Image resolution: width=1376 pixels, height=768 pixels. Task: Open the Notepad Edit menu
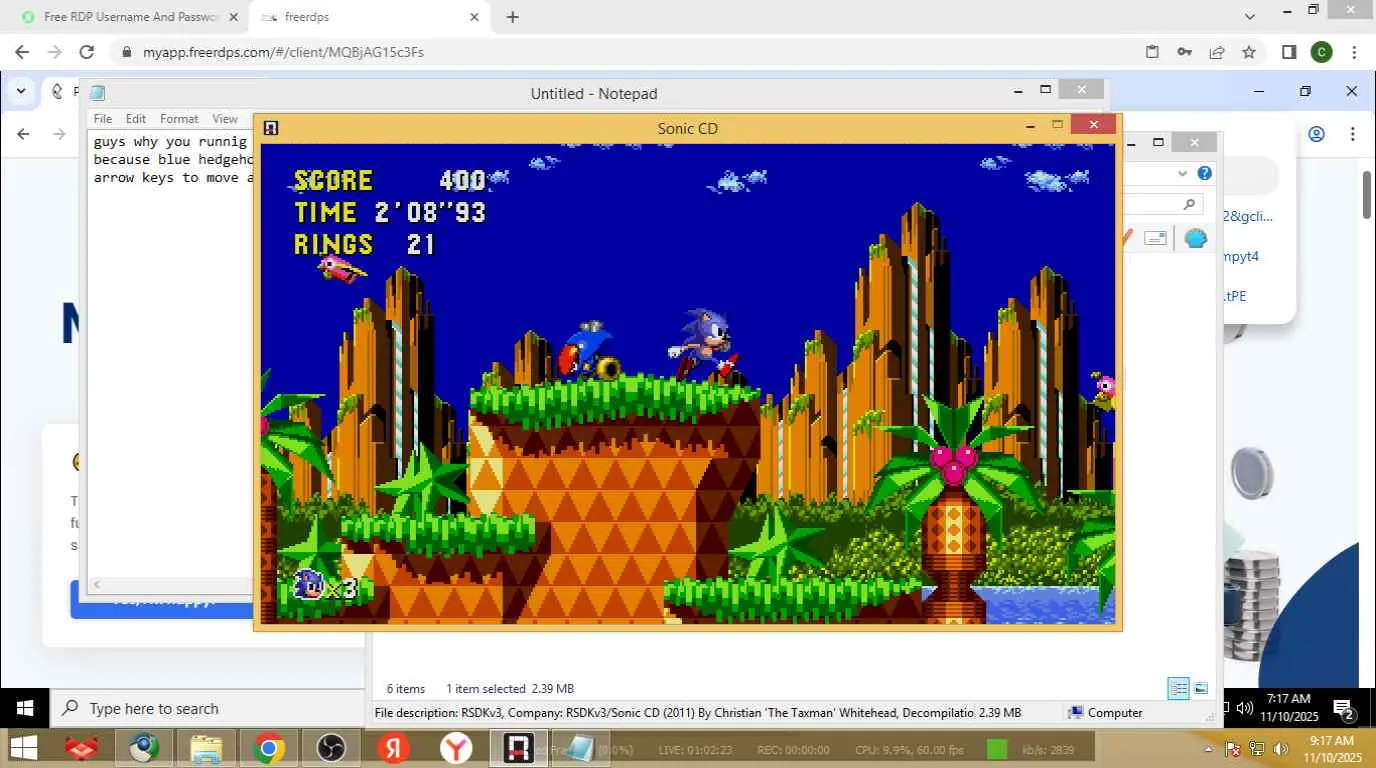point(136,118)
